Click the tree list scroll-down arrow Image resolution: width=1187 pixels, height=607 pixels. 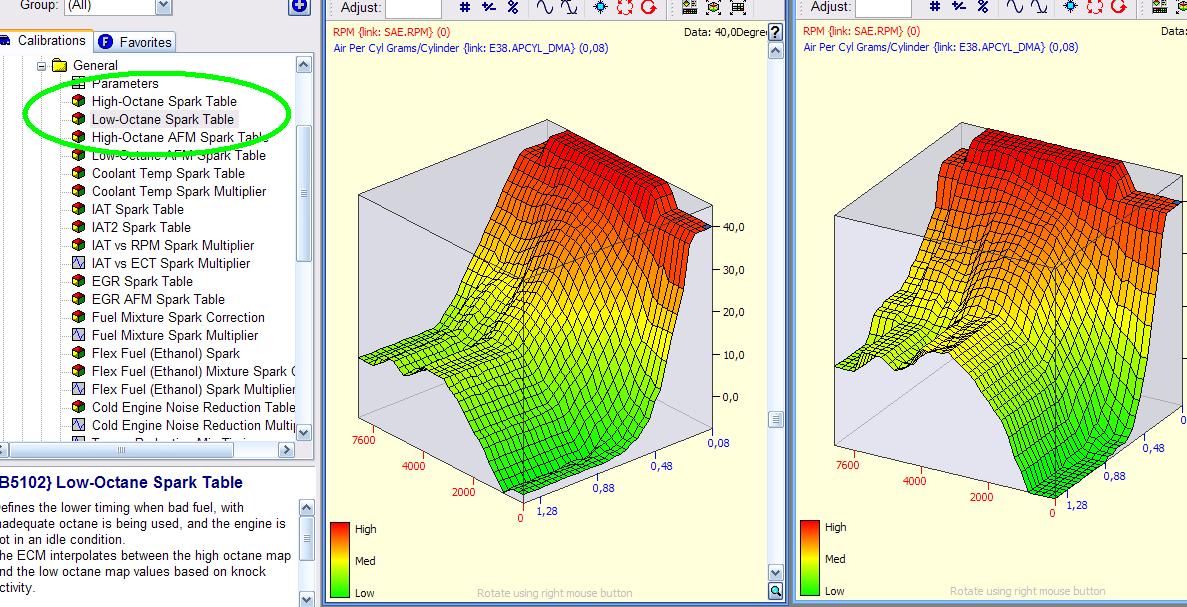[x=304, y=432]
